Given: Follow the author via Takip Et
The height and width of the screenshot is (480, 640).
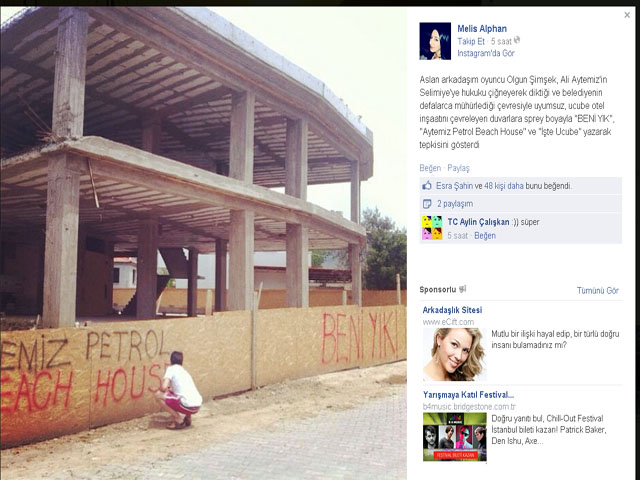Looking at the screenshot, I should coord(471,41).
